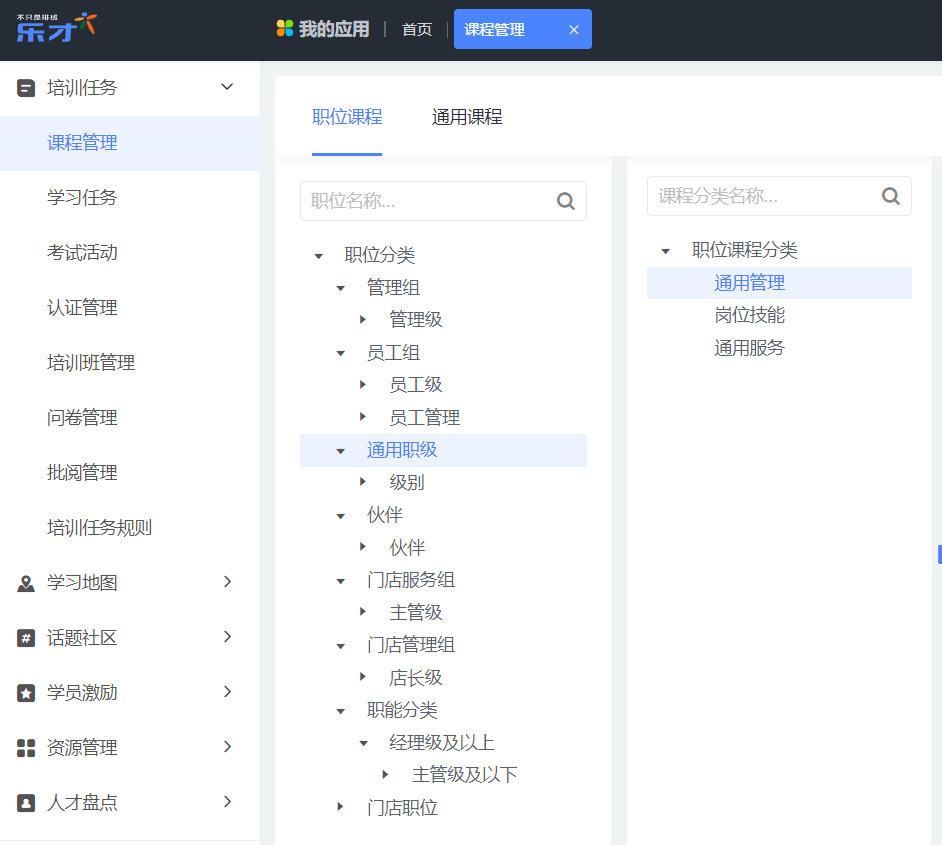This screenshot has width=942, height=845.
Task: Click the 我的应用 colorful apps icon
Action: coord(286,29)
